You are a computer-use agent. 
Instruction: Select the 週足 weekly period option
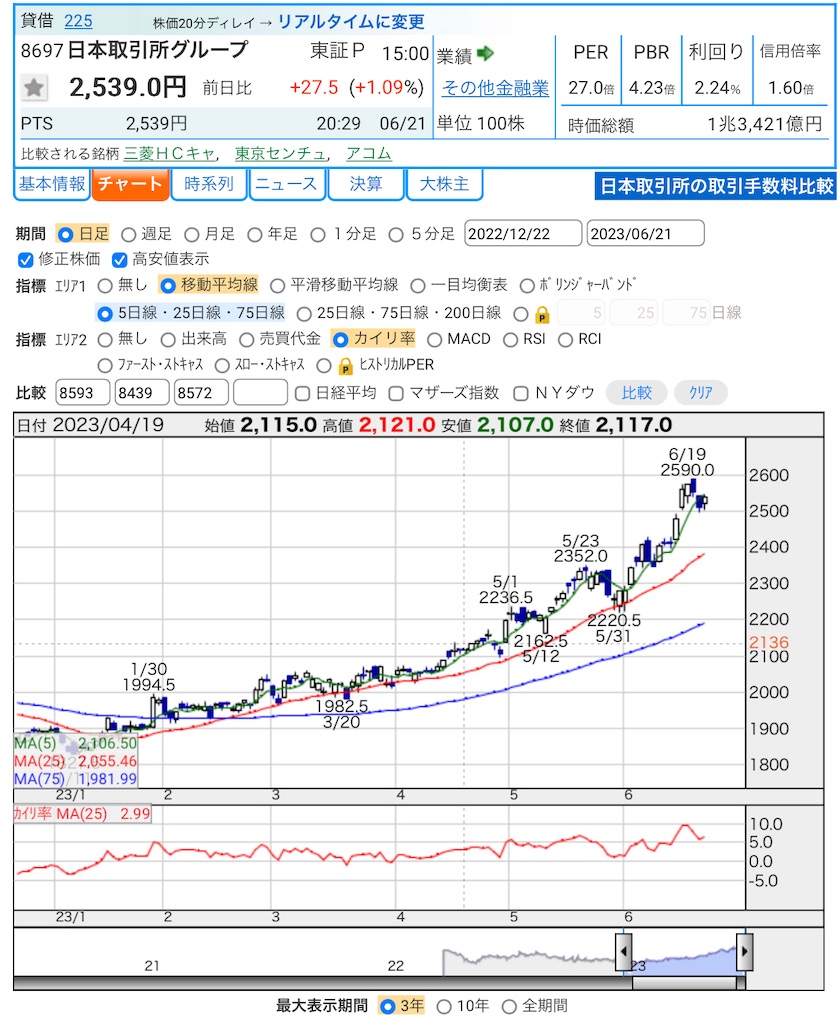point(129,234)
